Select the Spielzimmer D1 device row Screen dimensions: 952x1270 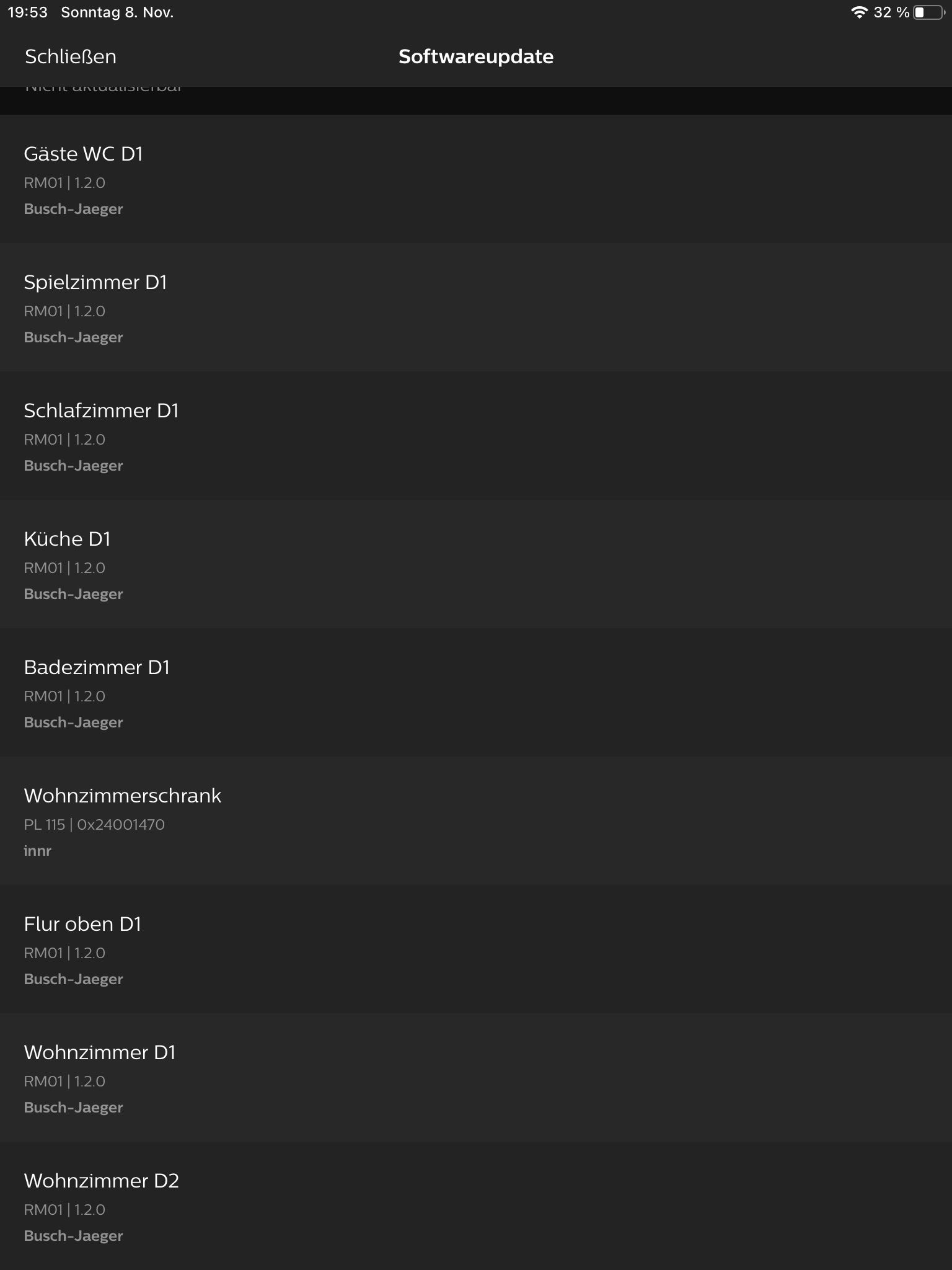476,307
